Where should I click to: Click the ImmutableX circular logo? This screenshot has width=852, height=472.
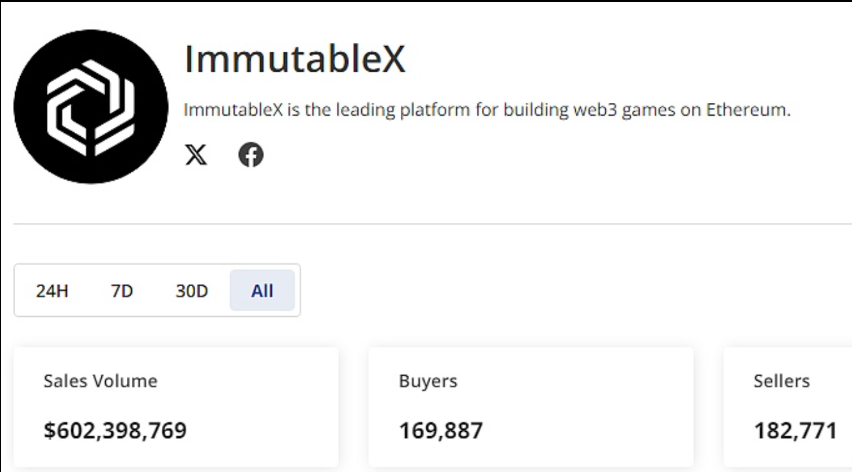coord(91,107)
